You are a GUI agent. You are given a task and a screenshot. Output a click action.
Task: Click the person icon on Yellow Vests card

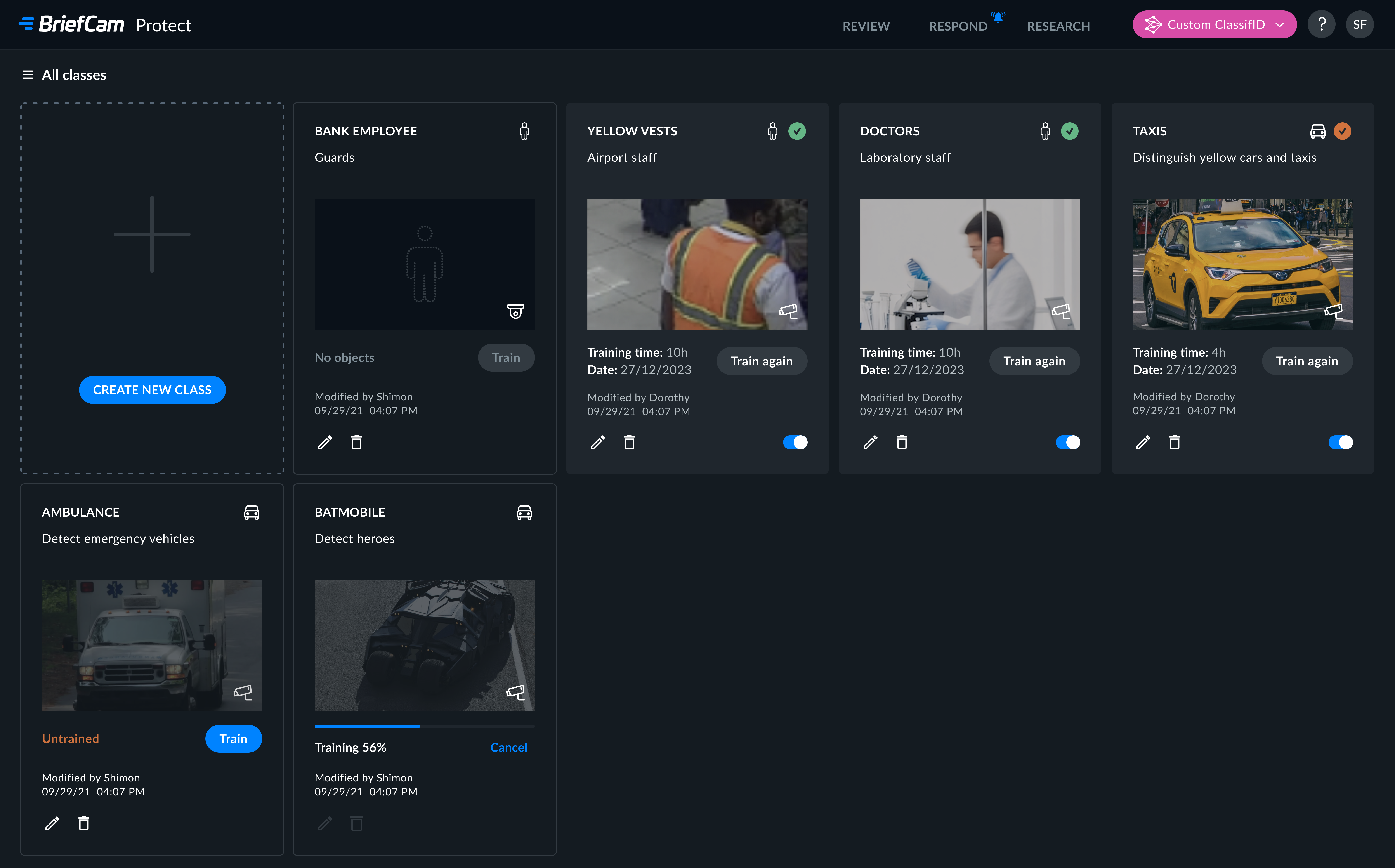(773, 132)
